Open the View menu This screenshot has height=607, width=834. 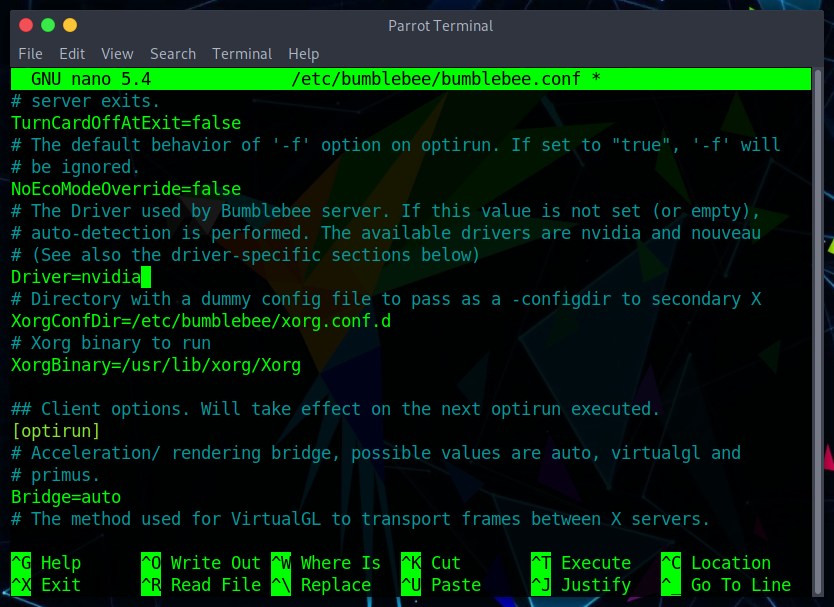click(117, 54)
